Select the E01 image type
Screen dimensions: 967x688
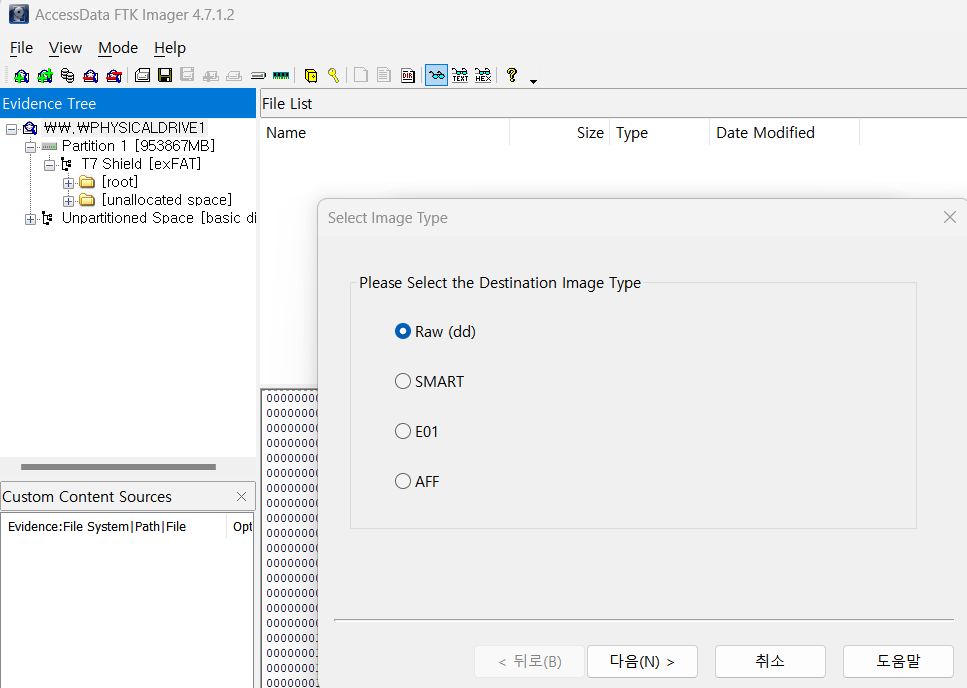click(416, 432)
